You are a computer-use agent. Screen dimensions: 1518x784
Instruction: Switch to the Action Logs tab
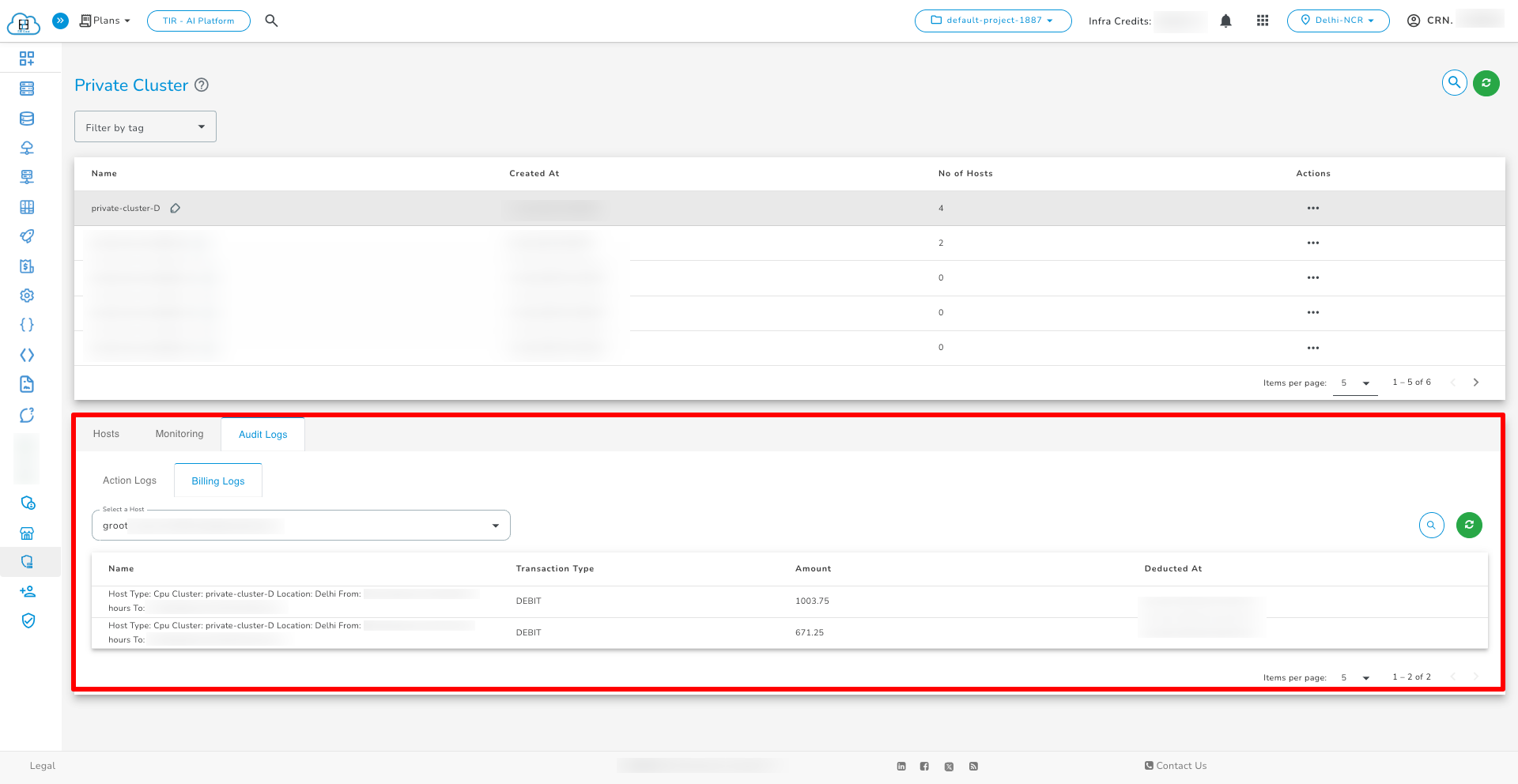(129, 480)
